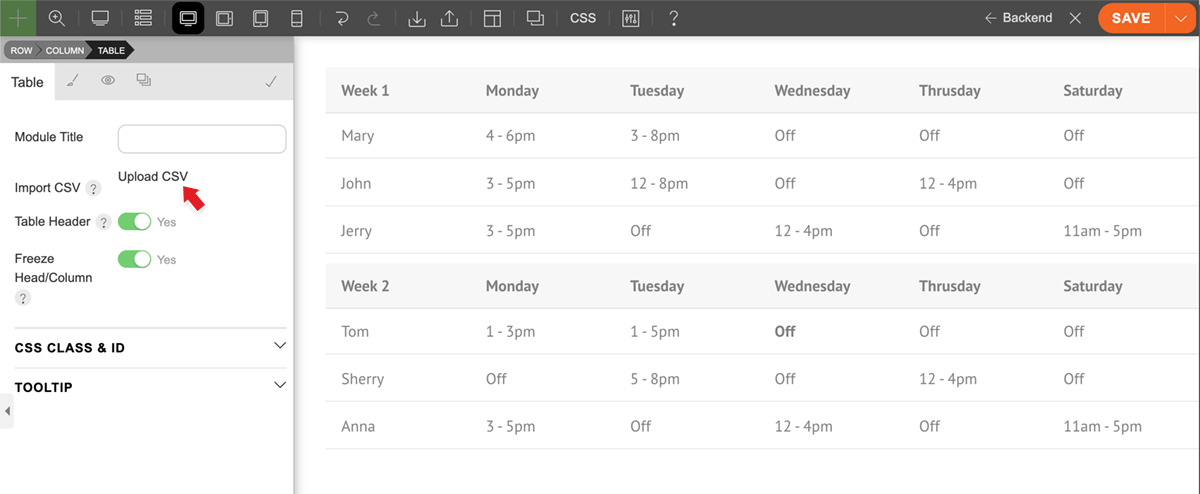Open the help question mark
Screen dimensions: 1200x494
tap(673, 18)
